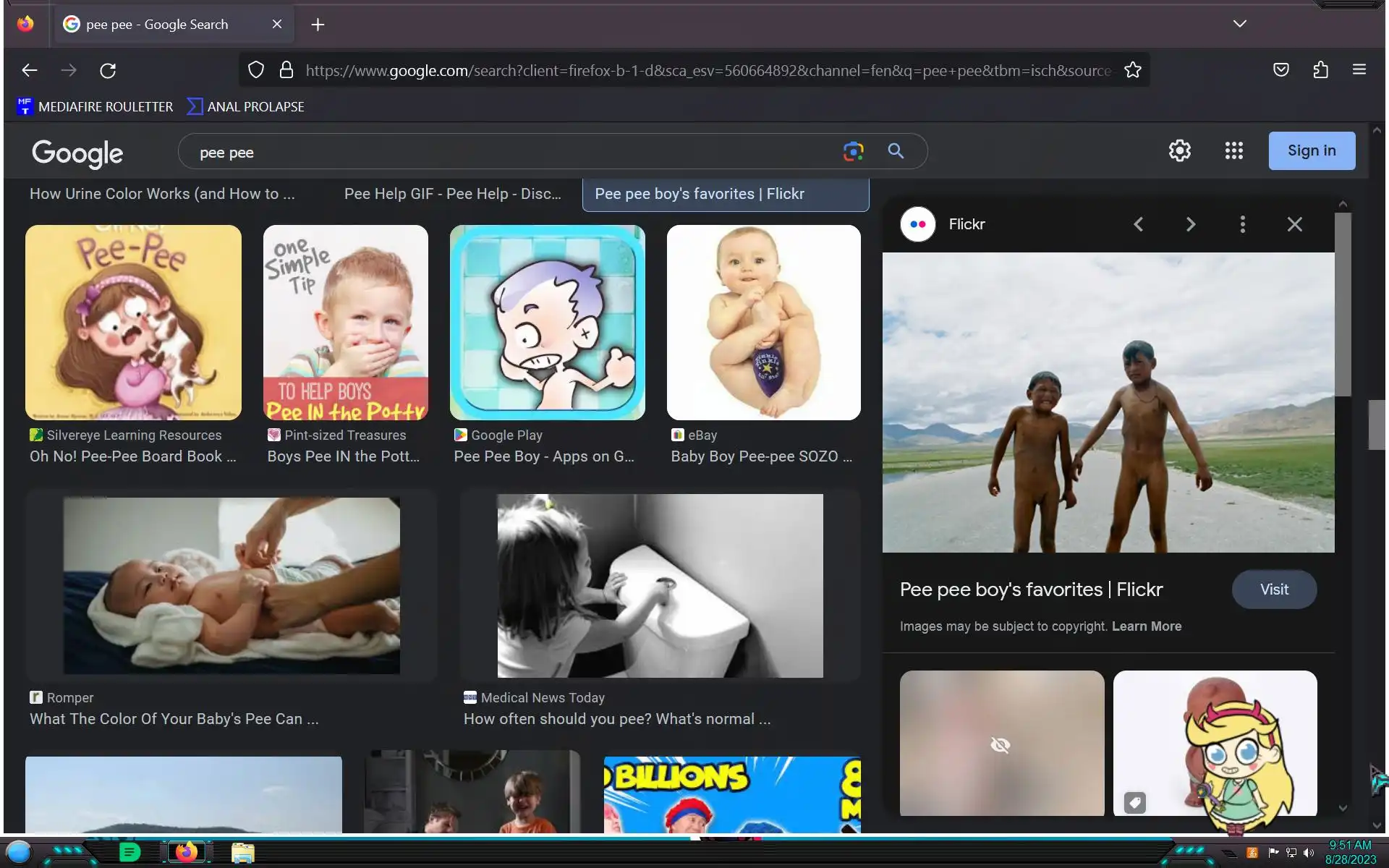Image resolution: width=1389 pixels, height=868 pixels.
Task: Expand the list all tabs chevron
Action: (1239, 24)
